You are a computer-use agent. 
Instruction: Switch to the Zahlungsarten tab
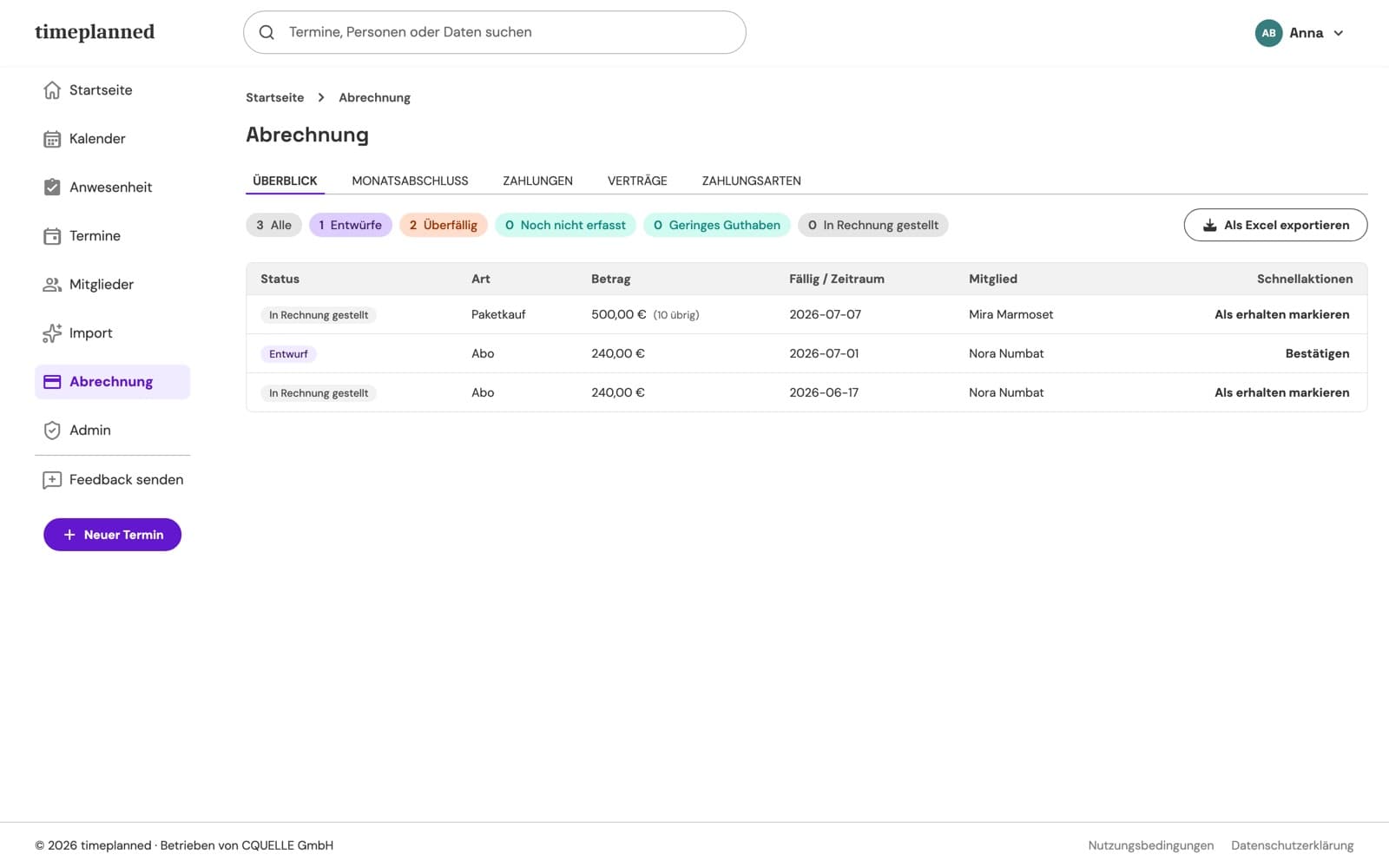click(751, 181)
